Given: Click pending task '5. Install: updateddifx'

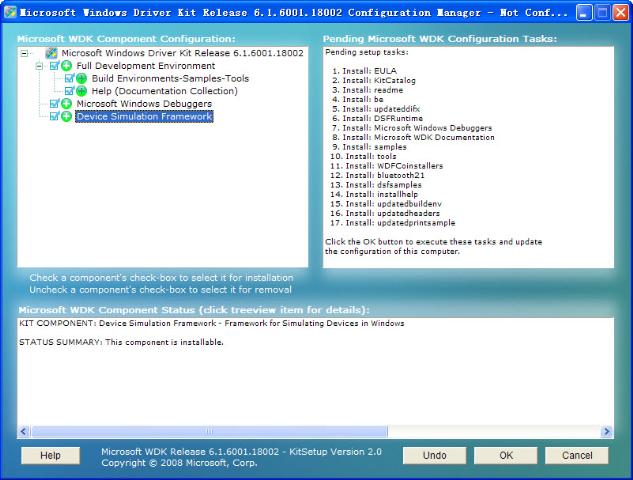Looking at the screenshot, I should [x=376, y=109].
